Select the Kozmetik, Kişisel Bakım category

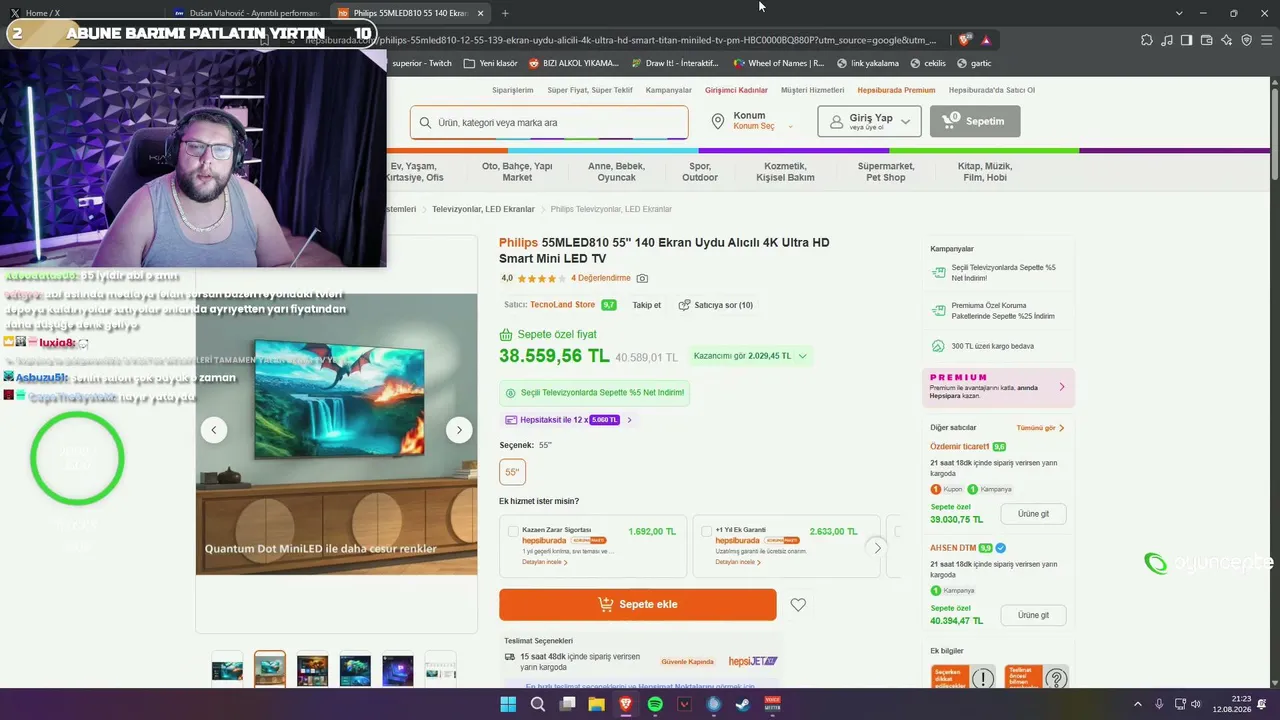[x=785, y=172]
